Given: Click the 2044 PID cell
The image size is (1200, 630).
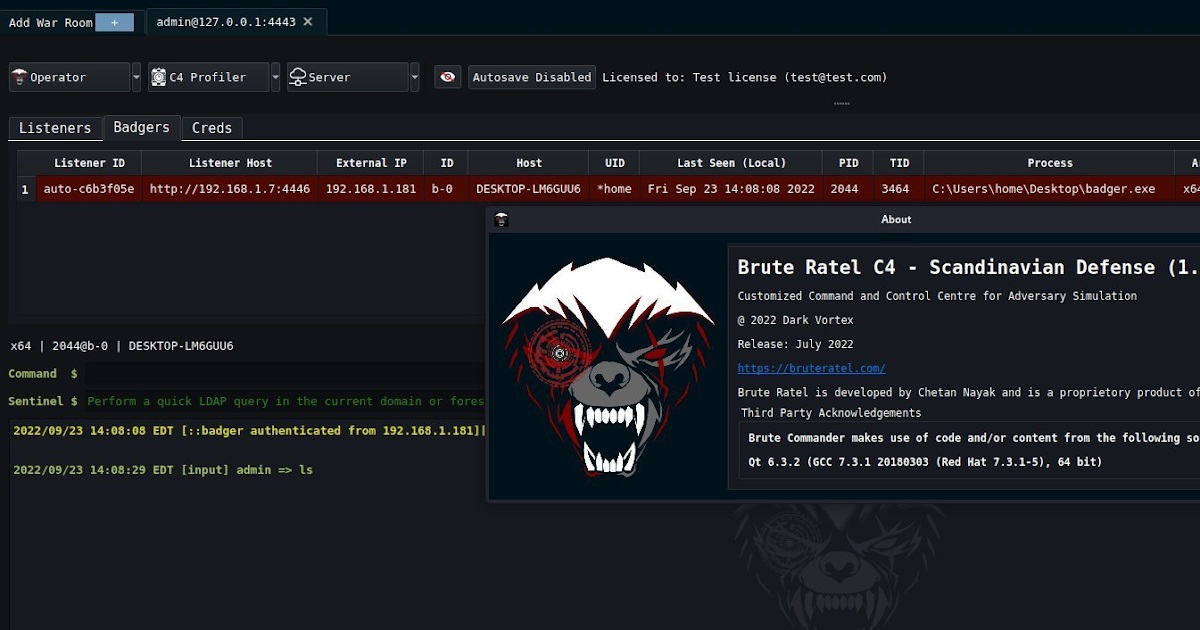Looking at the screenshot, I should coord(847,188).
